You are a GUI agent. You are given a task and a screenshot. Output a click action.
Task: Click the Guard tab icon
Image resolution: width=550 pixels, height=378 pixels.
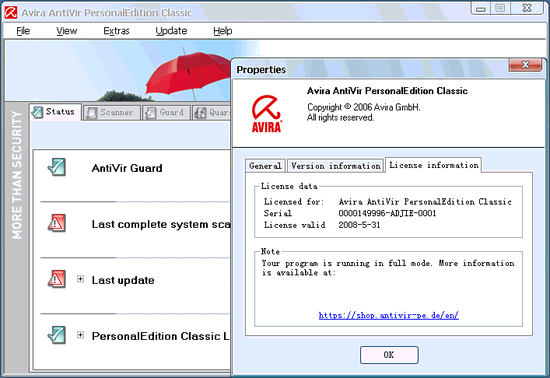pos(150,113)
